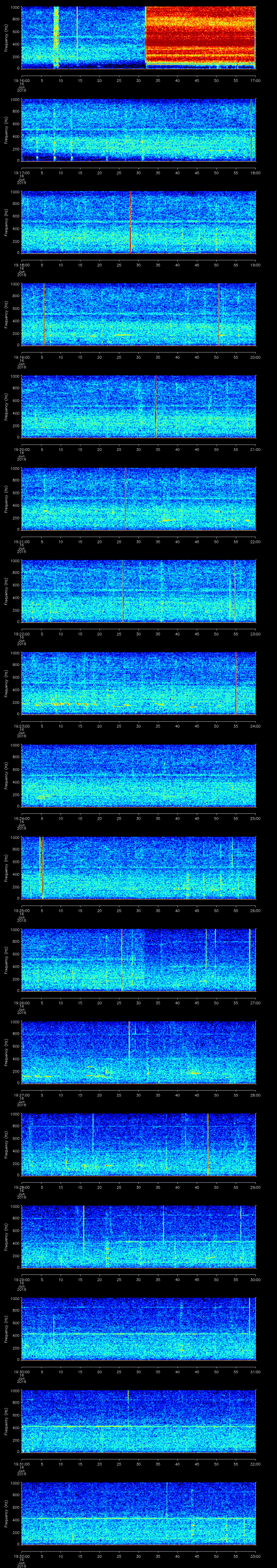Click the 26:00 end time axis label

[x=255, y=910]
